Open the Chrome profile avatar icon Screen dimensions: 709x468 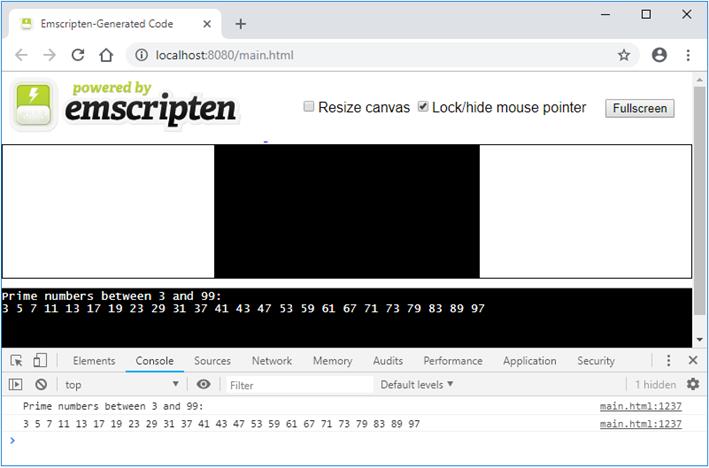click(x=659, y=55)
